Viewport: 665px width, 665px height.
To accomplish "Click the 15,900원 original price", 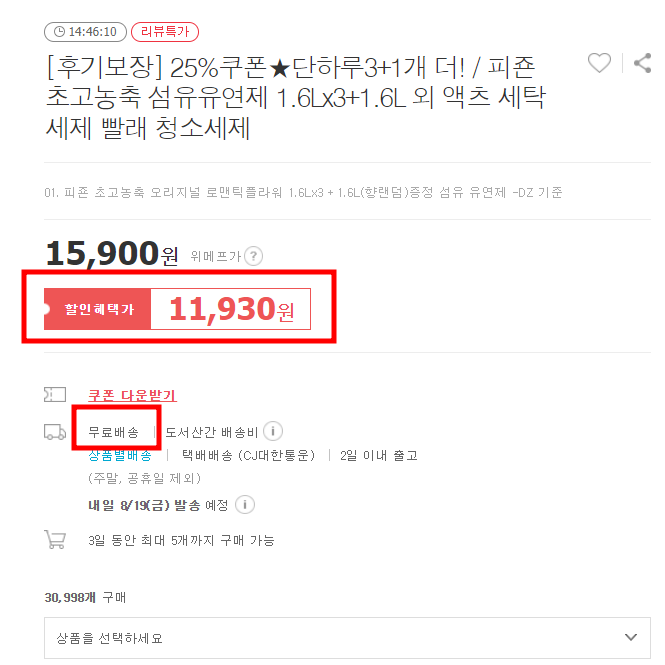I will click(112, 254).
